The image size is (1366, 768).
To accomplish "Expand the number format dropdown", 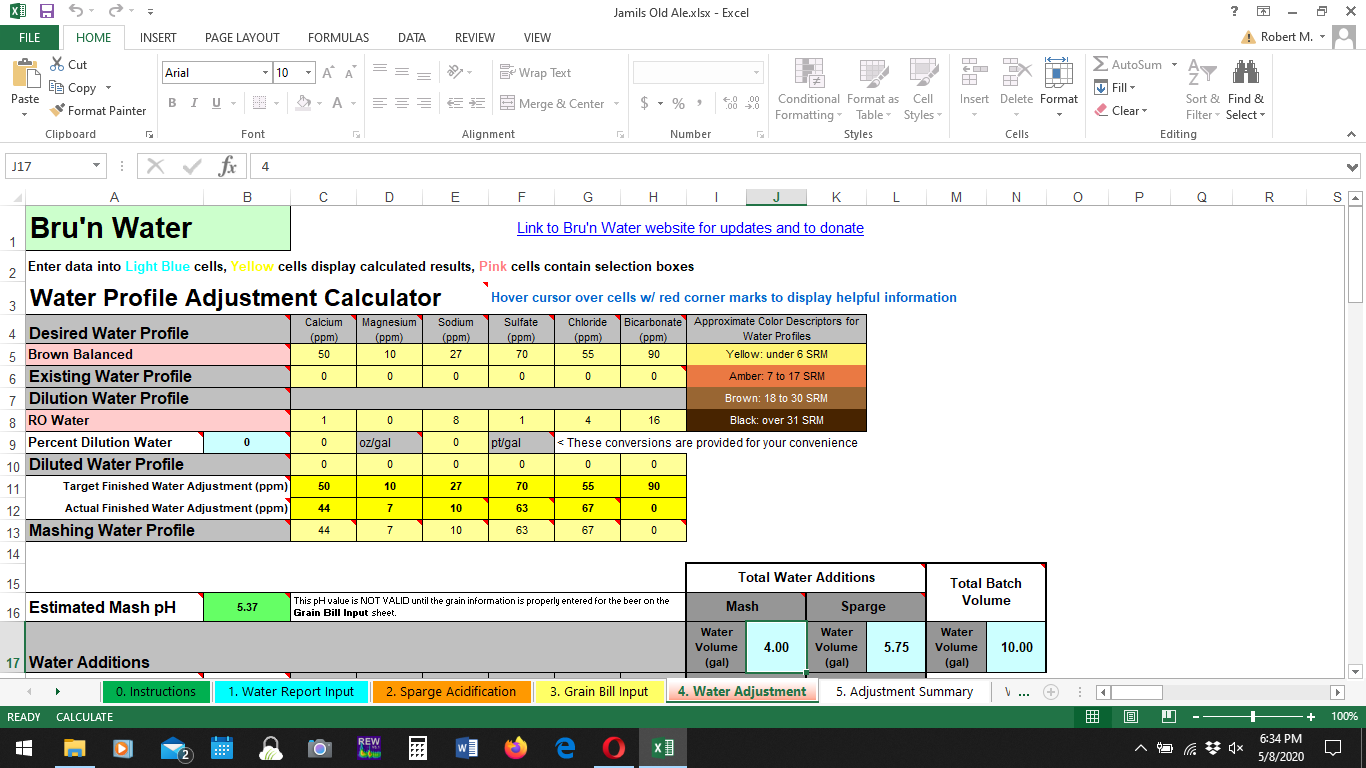I will coord(756,73).
